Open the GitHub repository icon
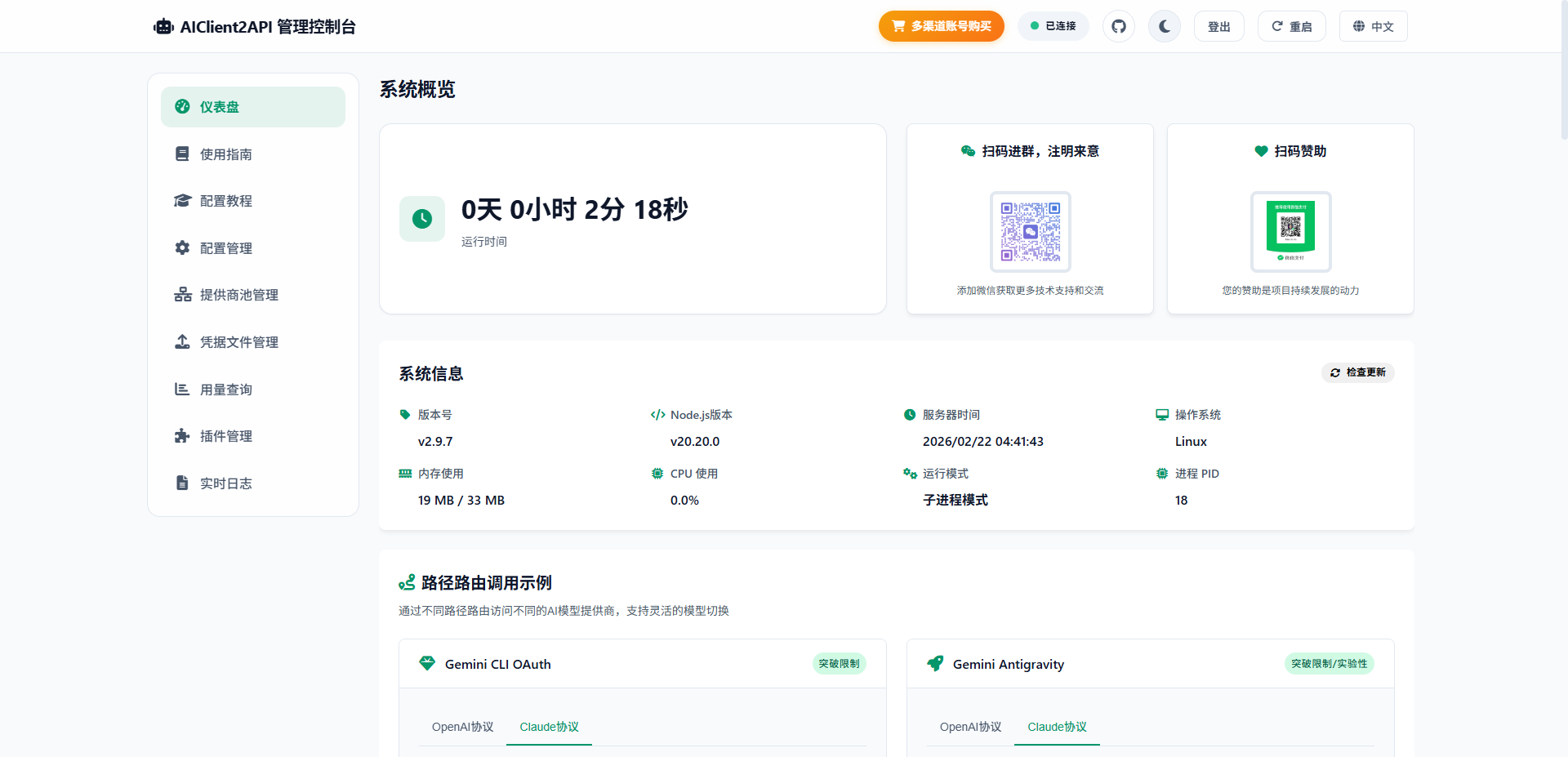This screenshot has width=1568, height=757. coord(1118,26)
